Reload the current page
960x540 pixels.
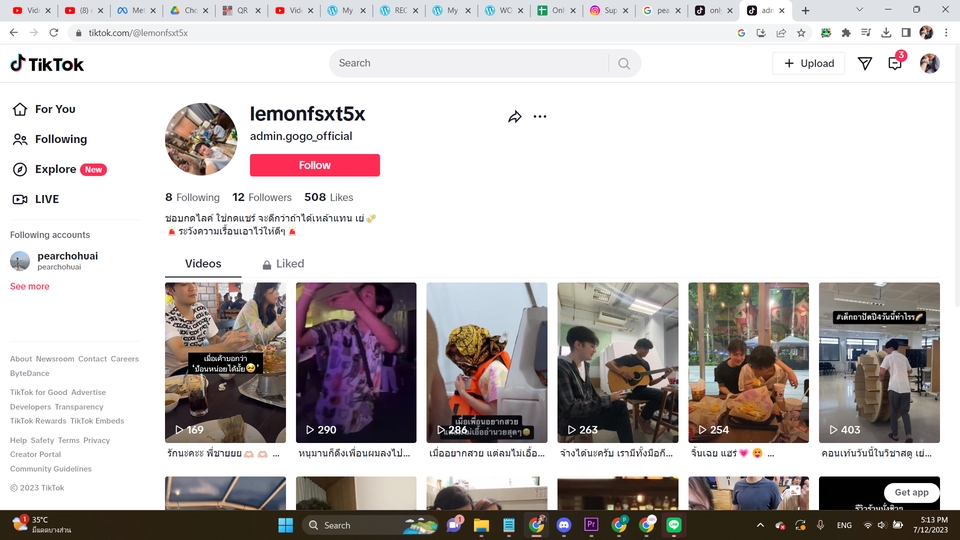pos(54,32)
